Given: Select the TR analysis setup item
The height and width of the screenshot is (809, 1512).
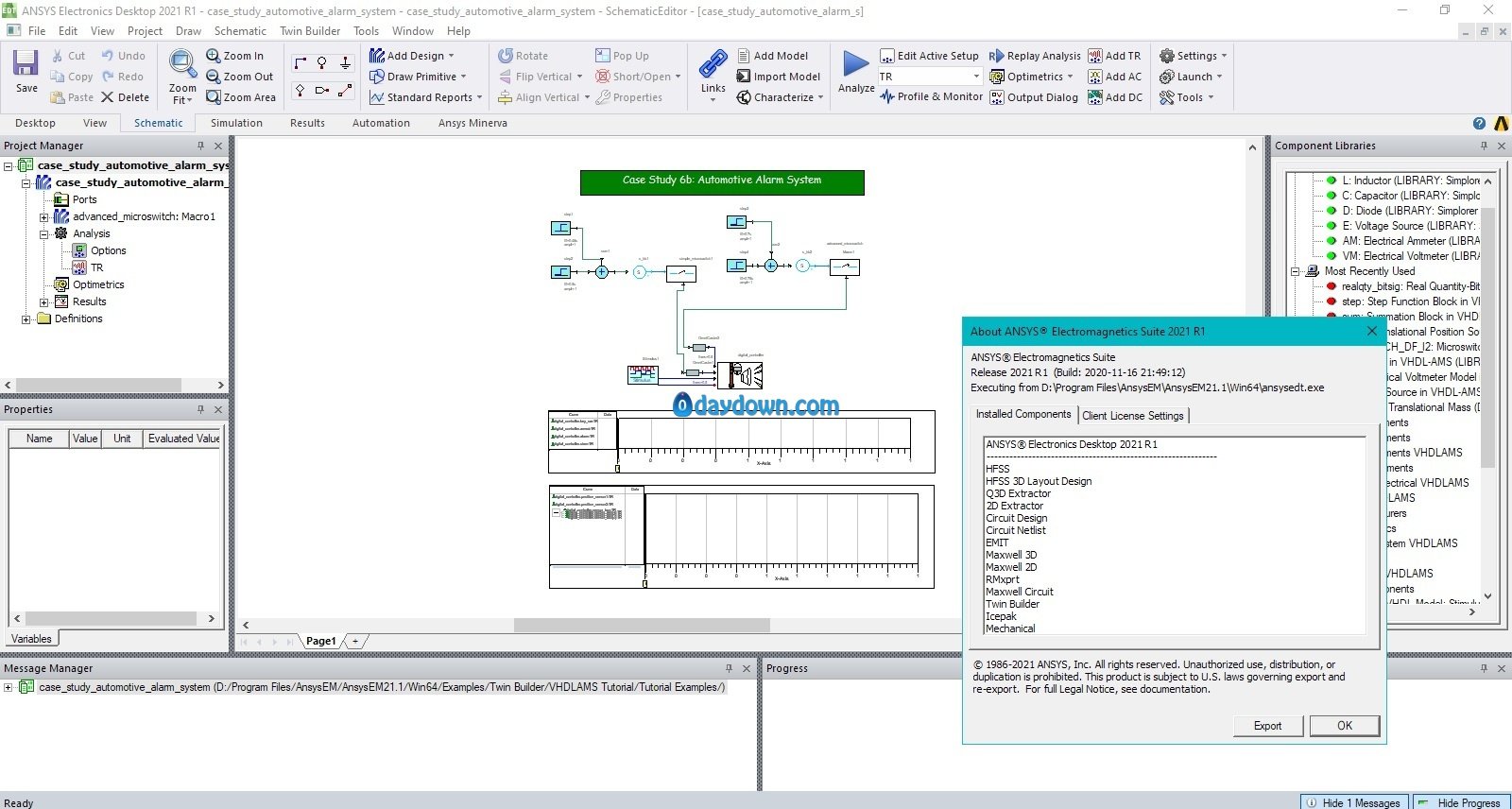Looking at the screenshot, I should point(88,267).
